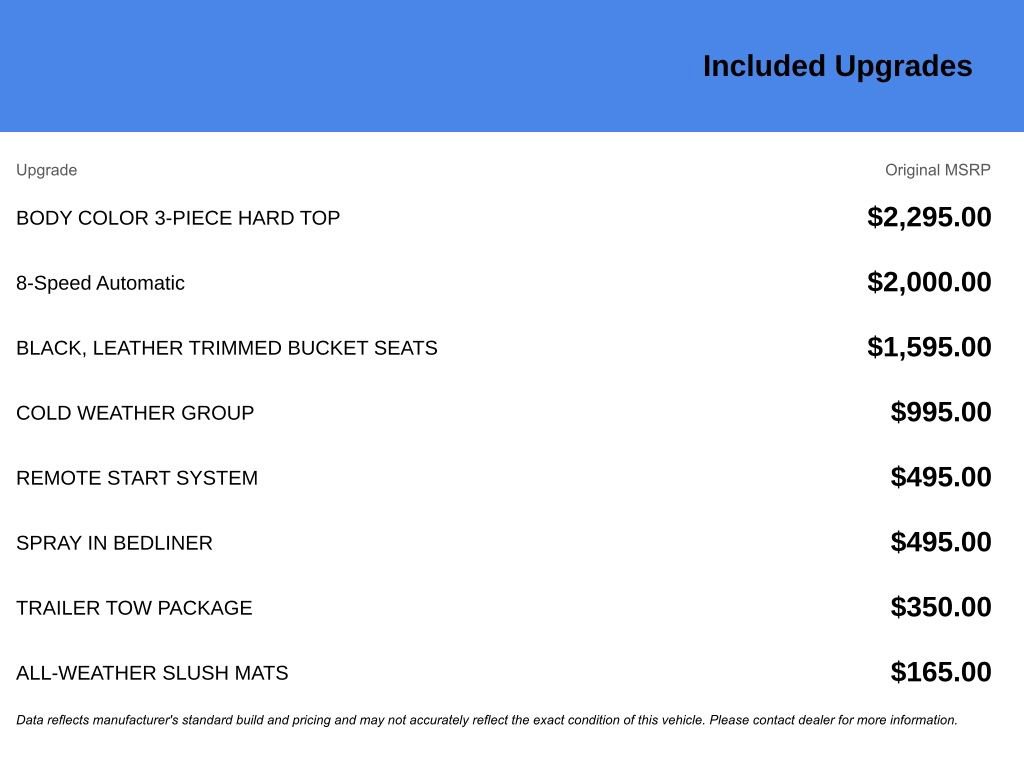Click the manufacturer data disclaimer text
Image resolution: width=1024 pixels, height=768 pixels.
tap(487, 720)
